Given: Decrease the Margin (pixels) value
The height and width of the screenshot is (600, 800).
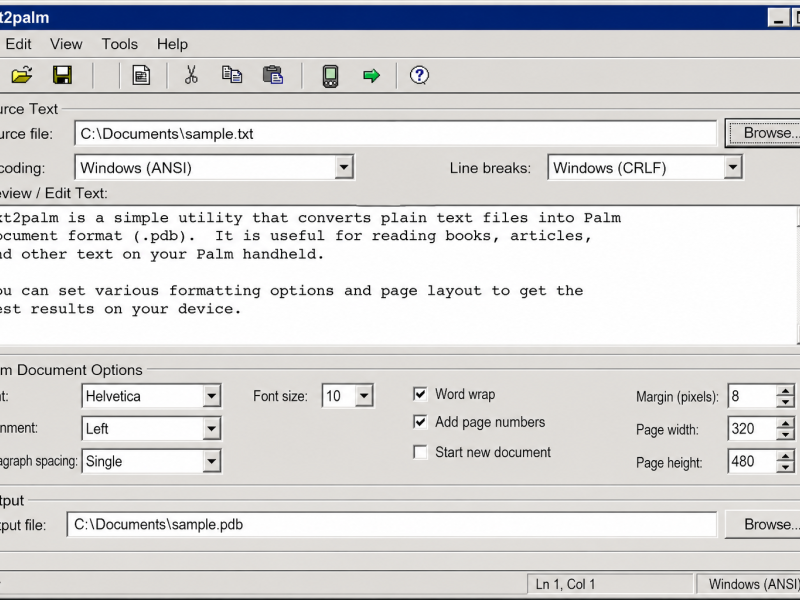Looking at the screenshot, I should tap(785, 402).
